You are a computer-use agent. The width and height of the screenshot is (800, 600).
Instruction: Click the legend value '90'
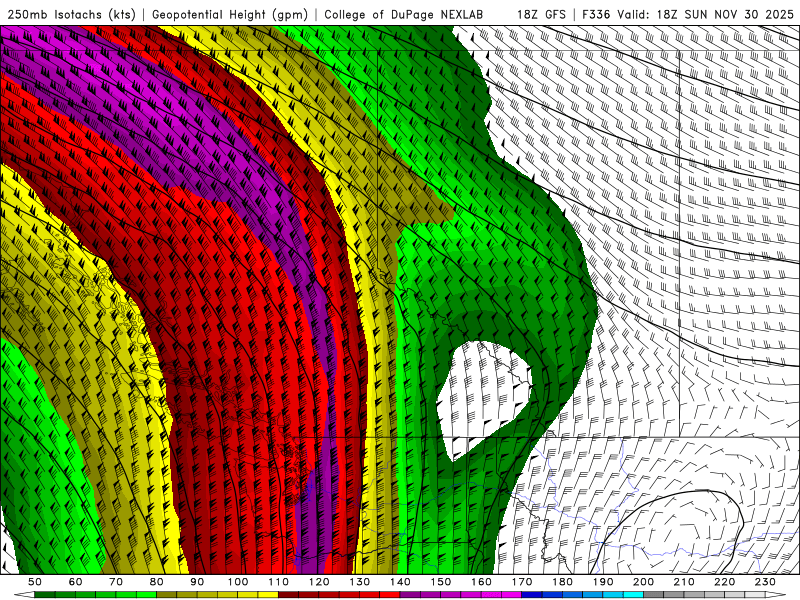click(197, 582)
